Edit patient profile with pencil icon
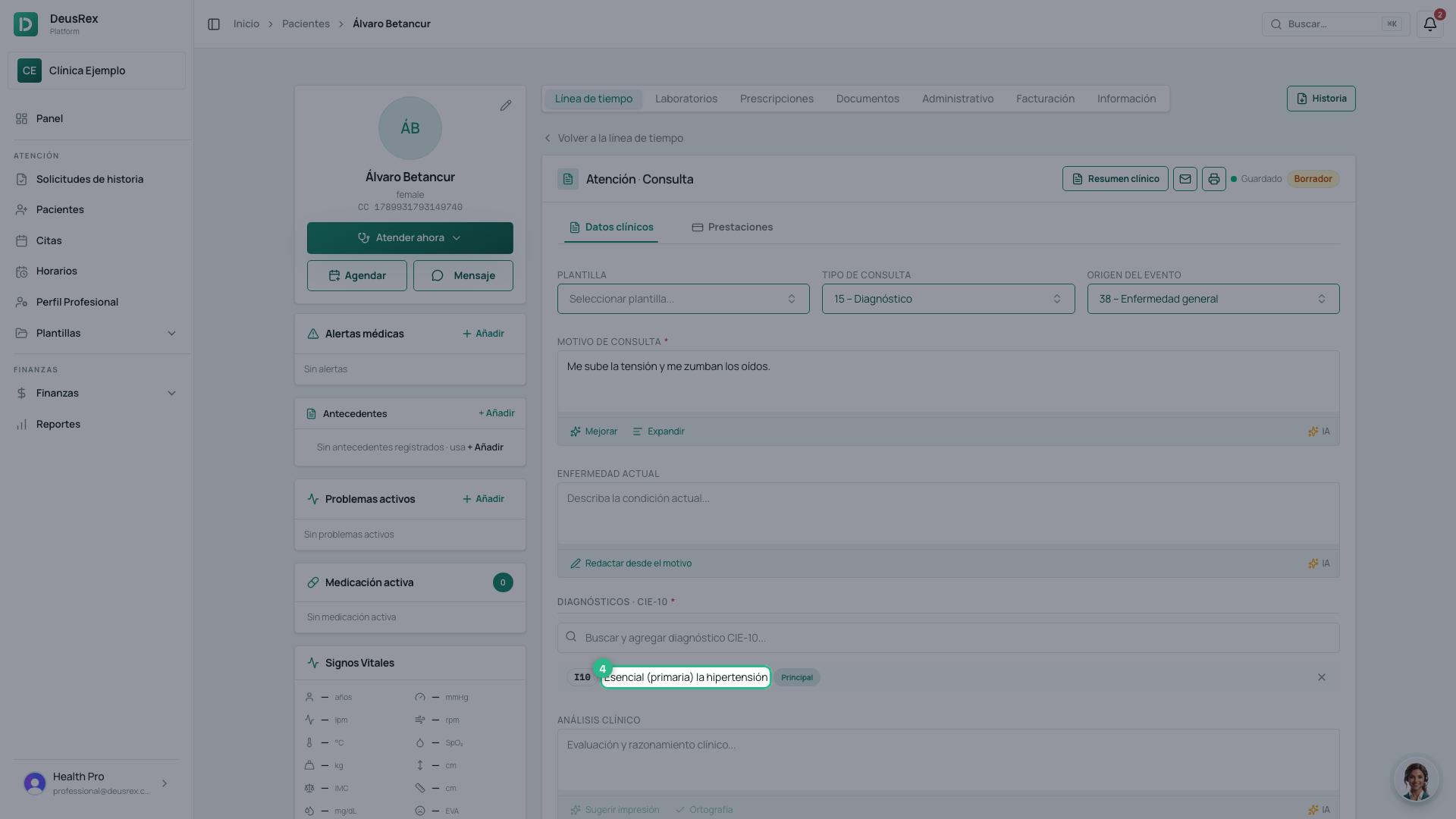This screenshot has width=1456, height=819. coord(506,105)
